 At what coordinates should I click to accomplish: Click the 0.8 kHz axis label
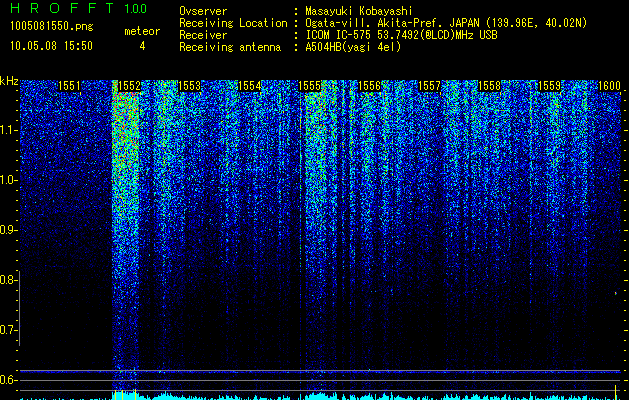click(8, 280)
